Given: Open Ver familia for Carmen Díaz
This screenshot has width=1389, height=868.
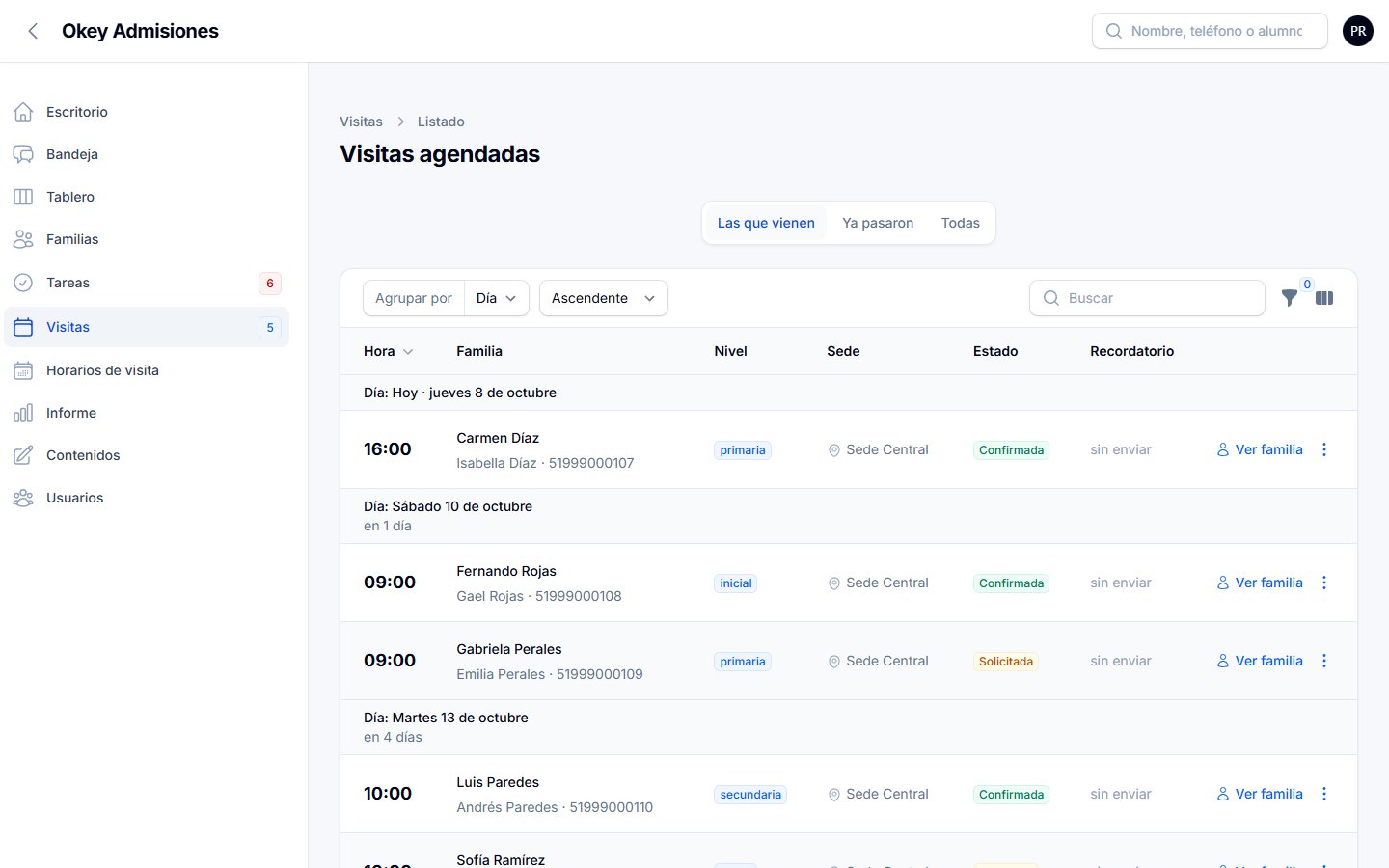Looking at the screenshot, I should tap(1260, 449).
